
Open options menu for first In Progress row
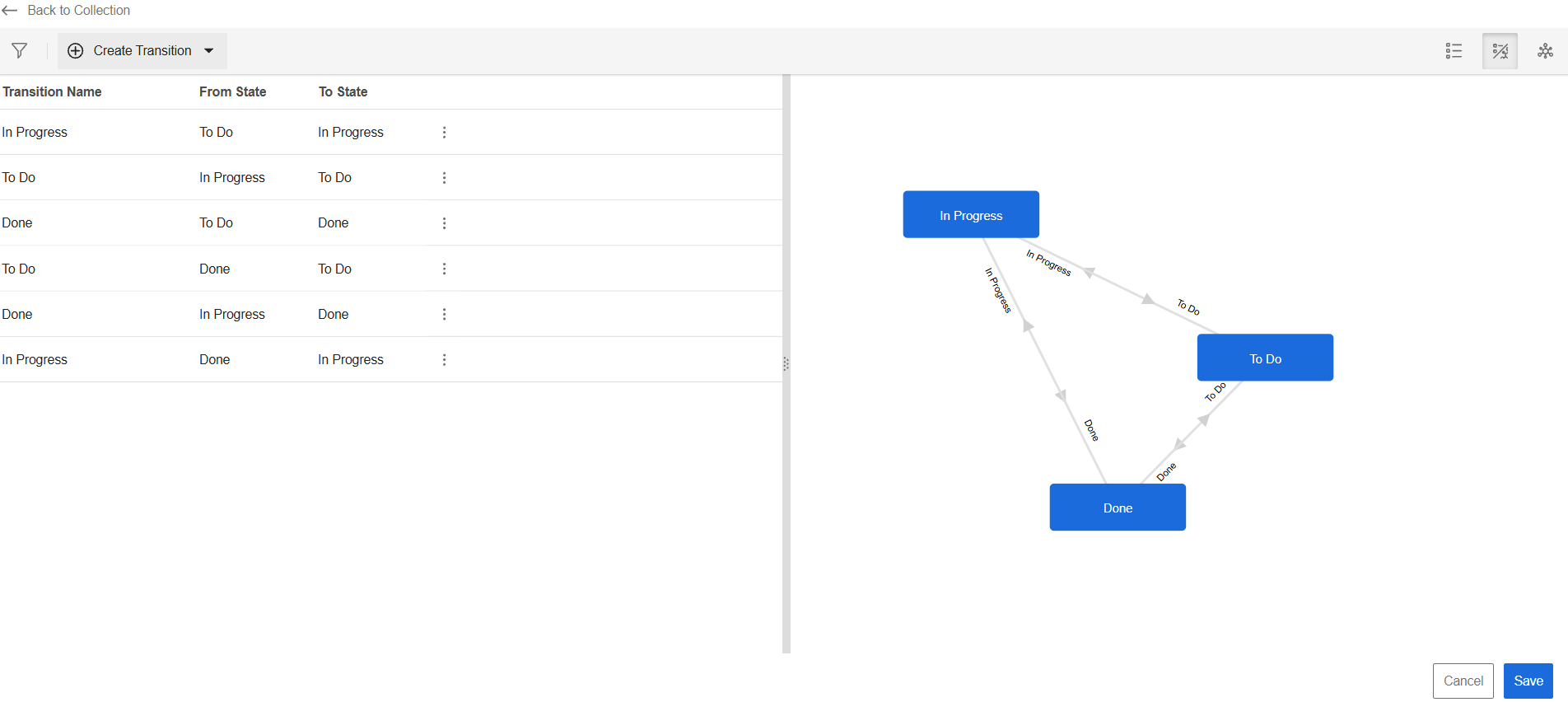[x=444, y=133]
